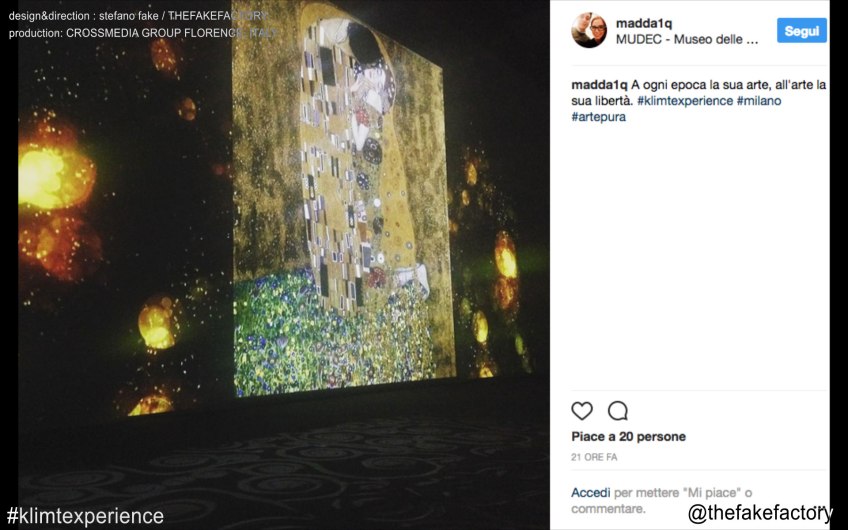
Task: Open the #artepura hashtag link
Action: (x=599, y=117)
